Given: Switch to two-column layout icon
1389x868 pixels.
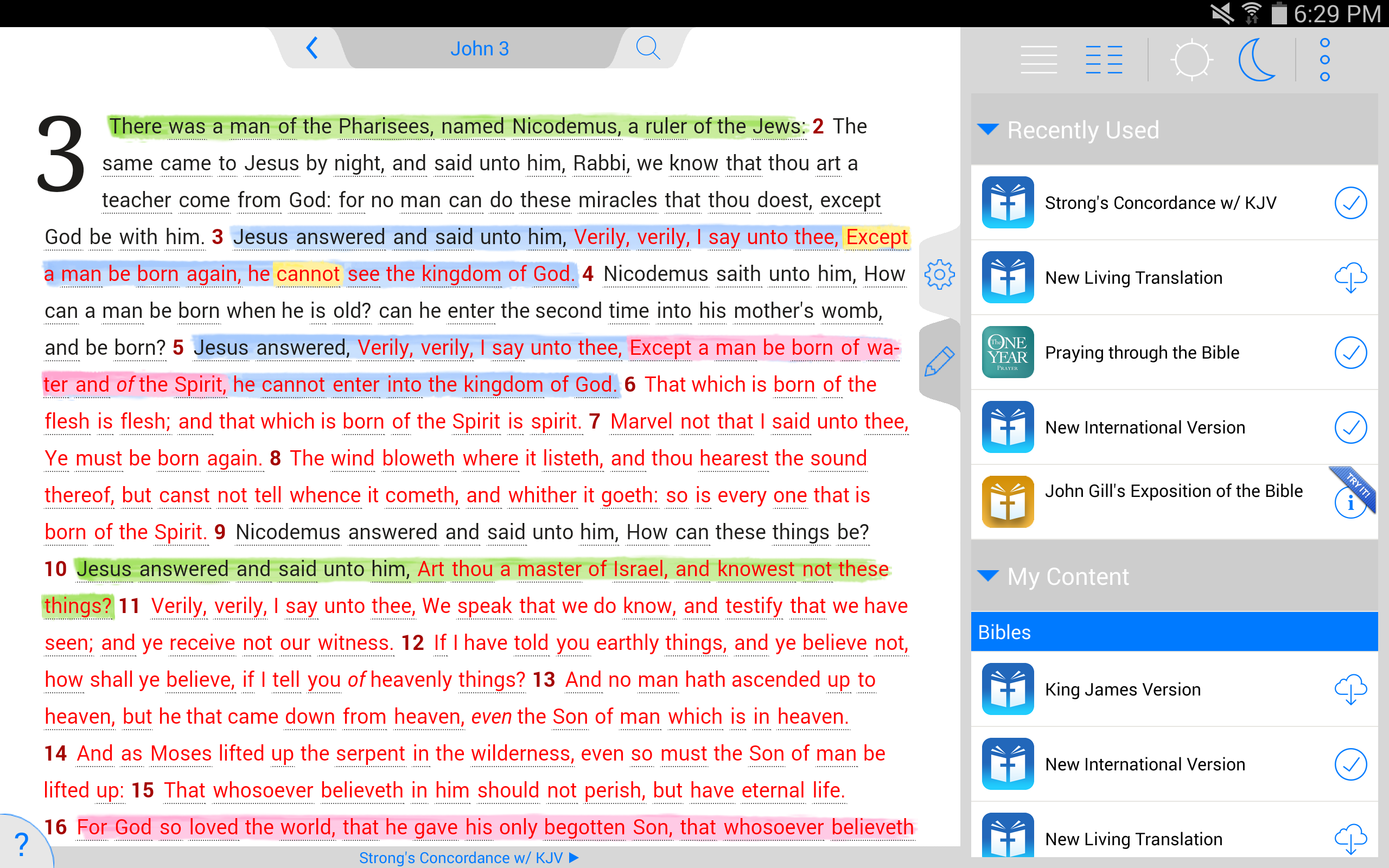Looking at the screenshot, I should pyautogui.click(x=1104, y=60).
